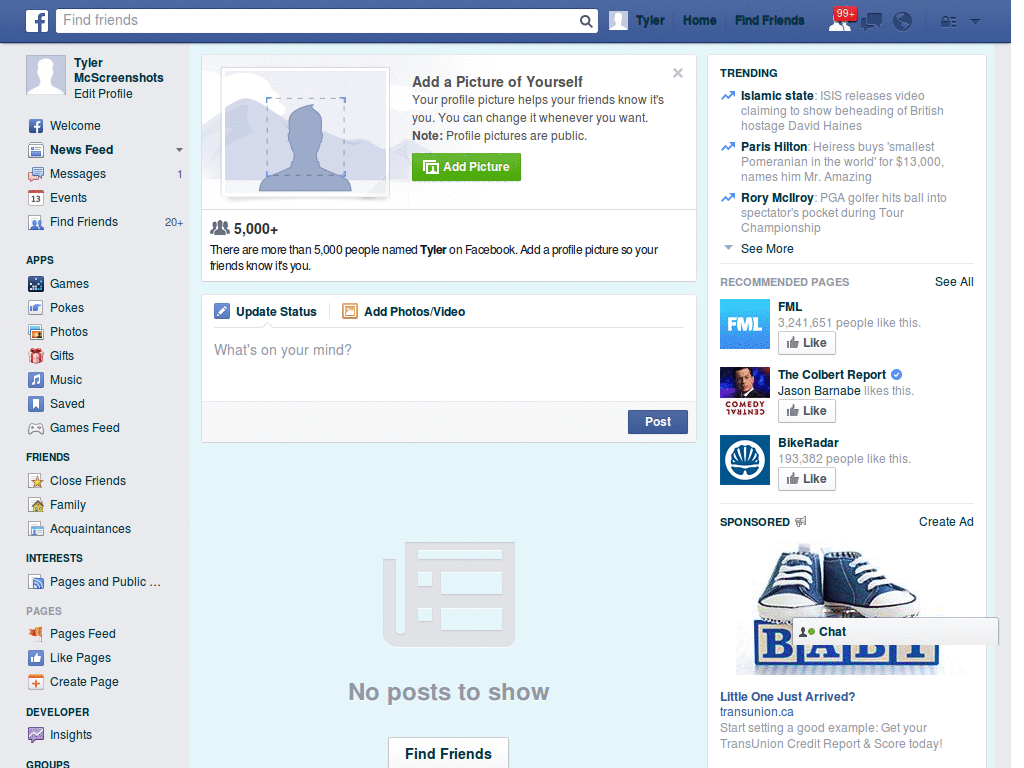Click Find Friends button below No posts
Viewport: 1024px width, 768px height.
coord(448,754)
